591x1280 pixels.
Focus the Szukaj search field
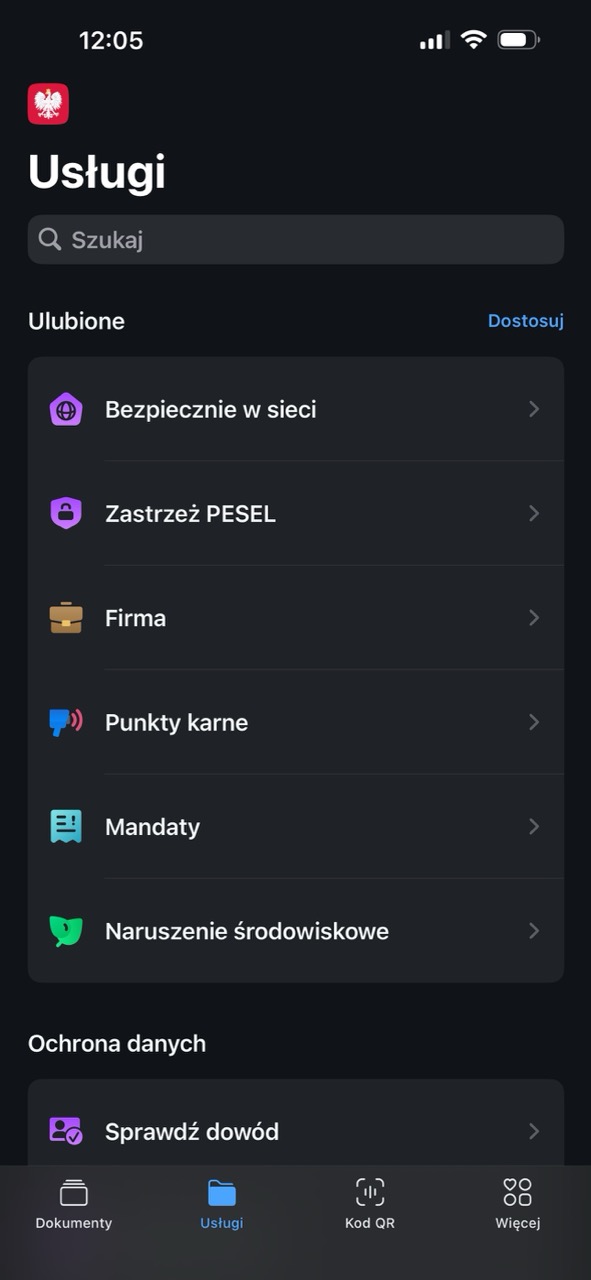tap(296, 239)
